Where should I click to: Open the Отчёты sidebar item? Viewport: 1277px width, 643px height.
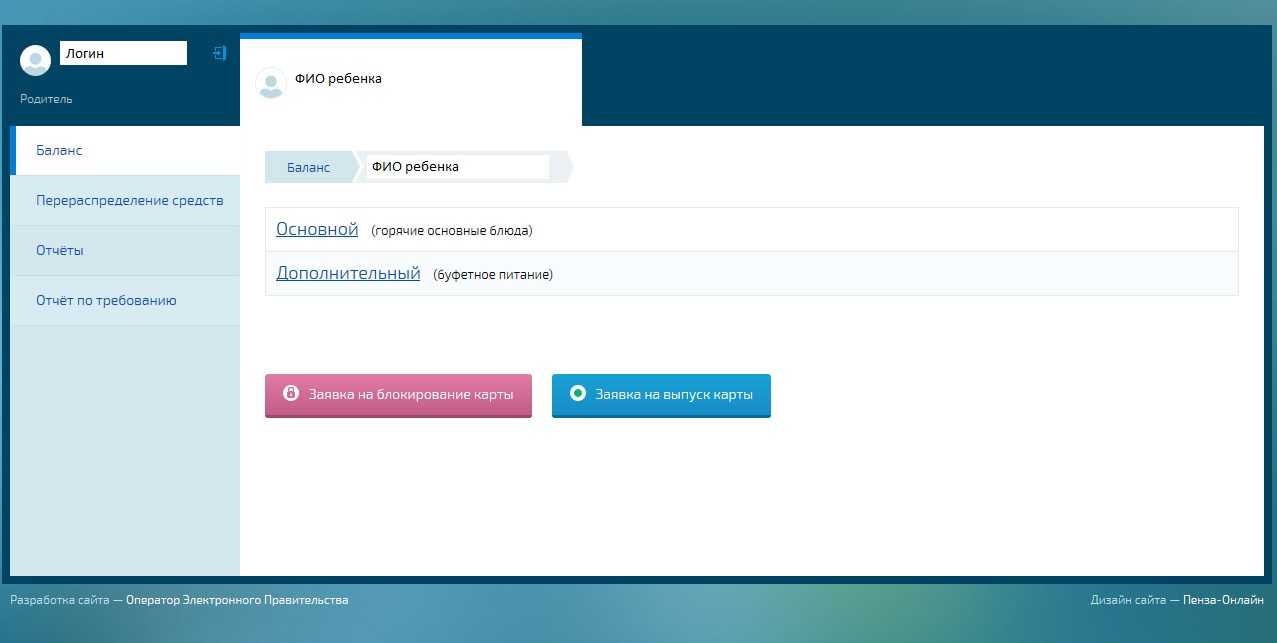pyautogui.click(x=59, y=250)
